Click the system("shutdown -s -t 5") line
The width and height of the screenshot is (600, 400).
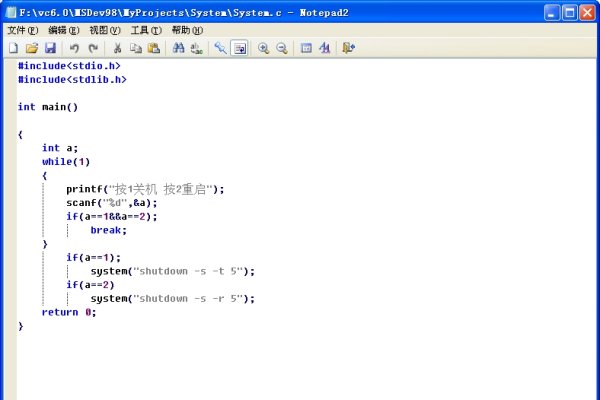coord(173,271)
